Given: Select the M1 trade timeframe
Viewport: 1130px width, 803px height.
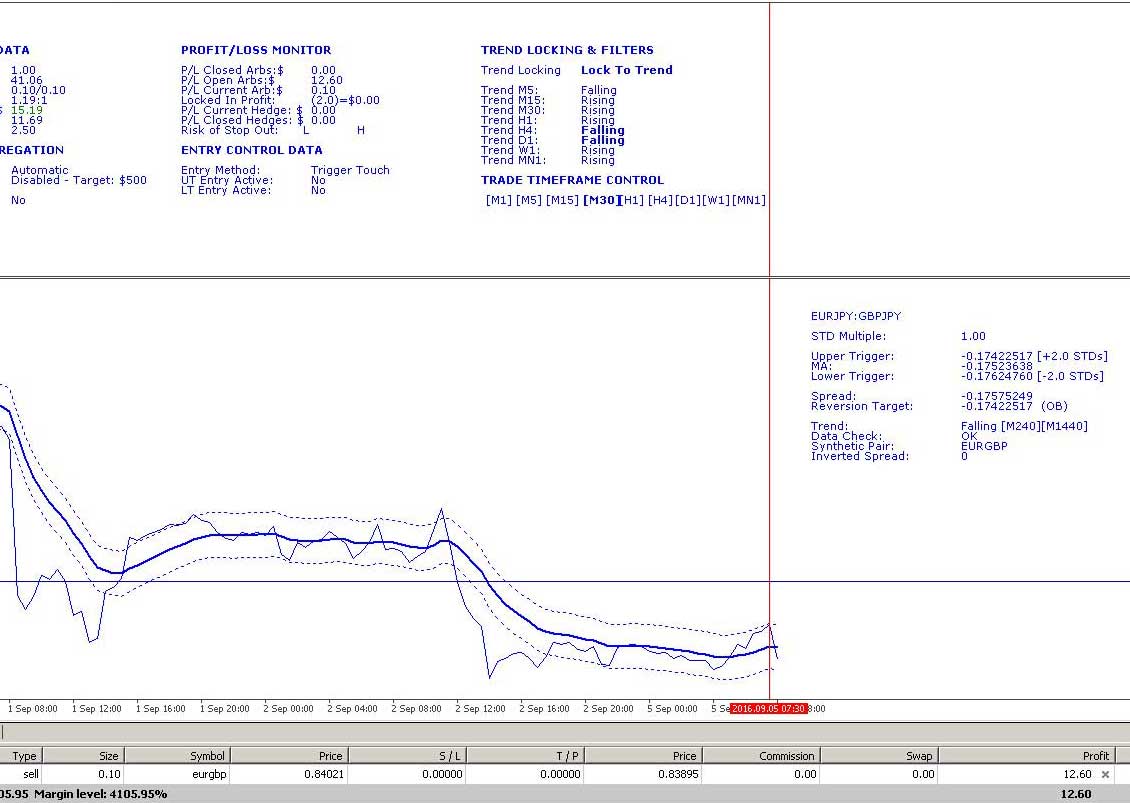Looking at the screenshot, I should (x=498, y=200).
